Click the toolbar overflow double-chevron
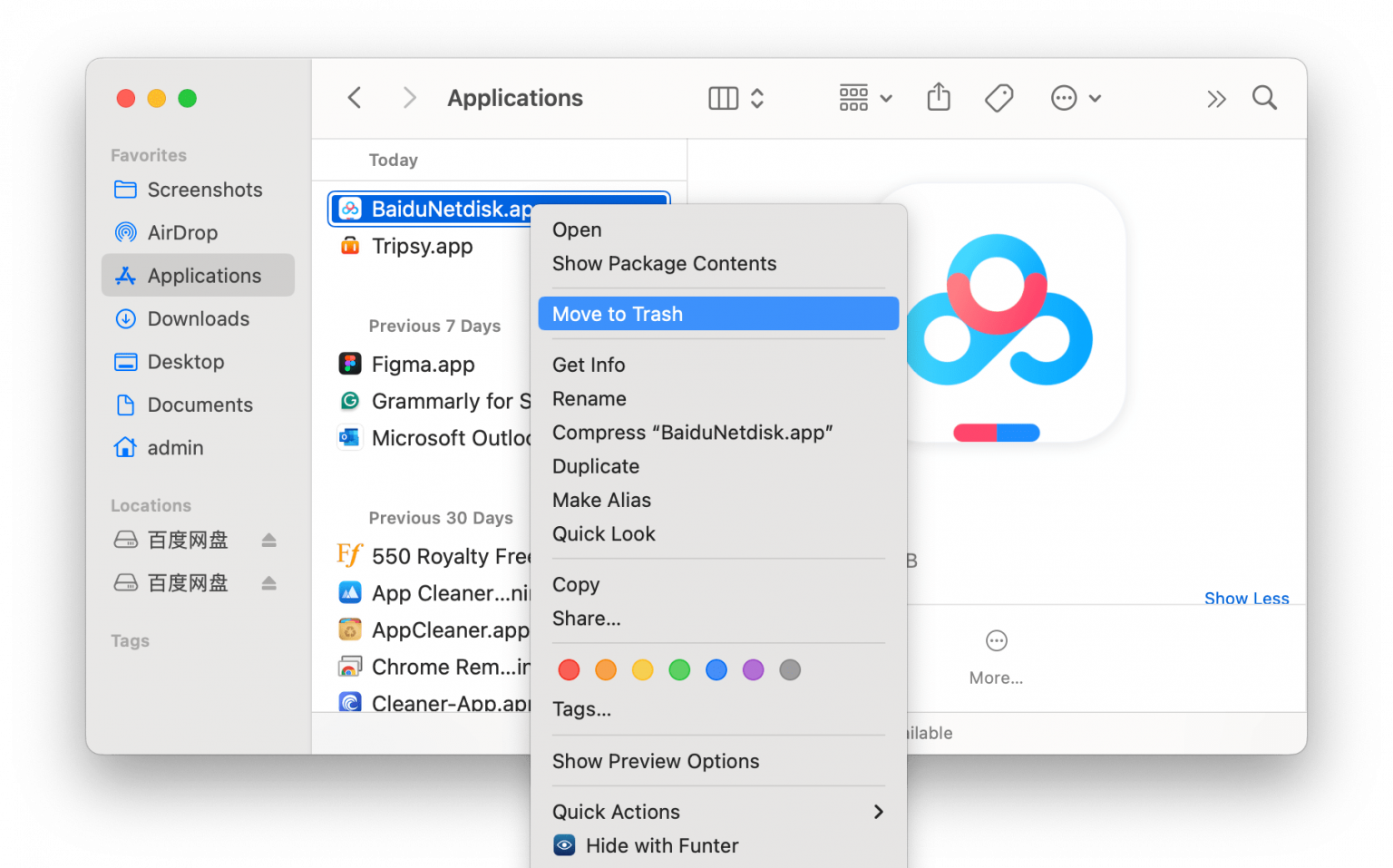The width and height of the screenshot is (1393, 868). tap(1216, 98)
